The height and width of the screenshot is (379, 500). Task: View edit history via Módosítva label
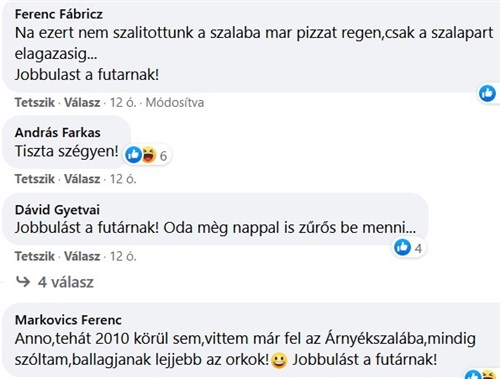[175, 102]
